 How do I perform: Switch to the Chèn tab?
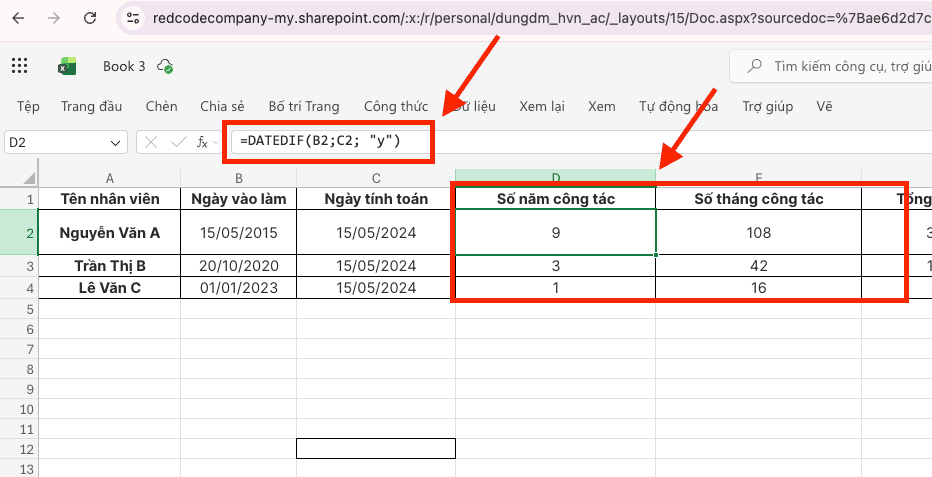[161, 106]
